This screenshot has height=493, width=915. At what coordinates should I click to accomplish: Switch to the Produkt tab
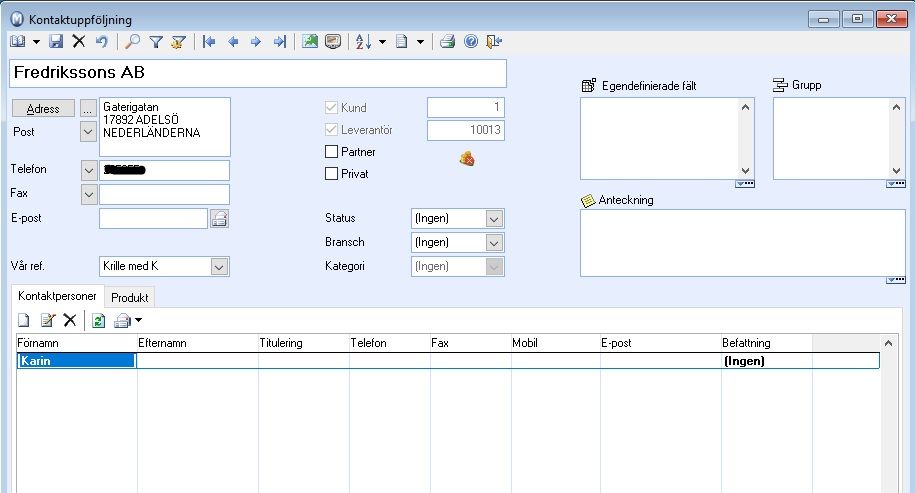(130, 298)
